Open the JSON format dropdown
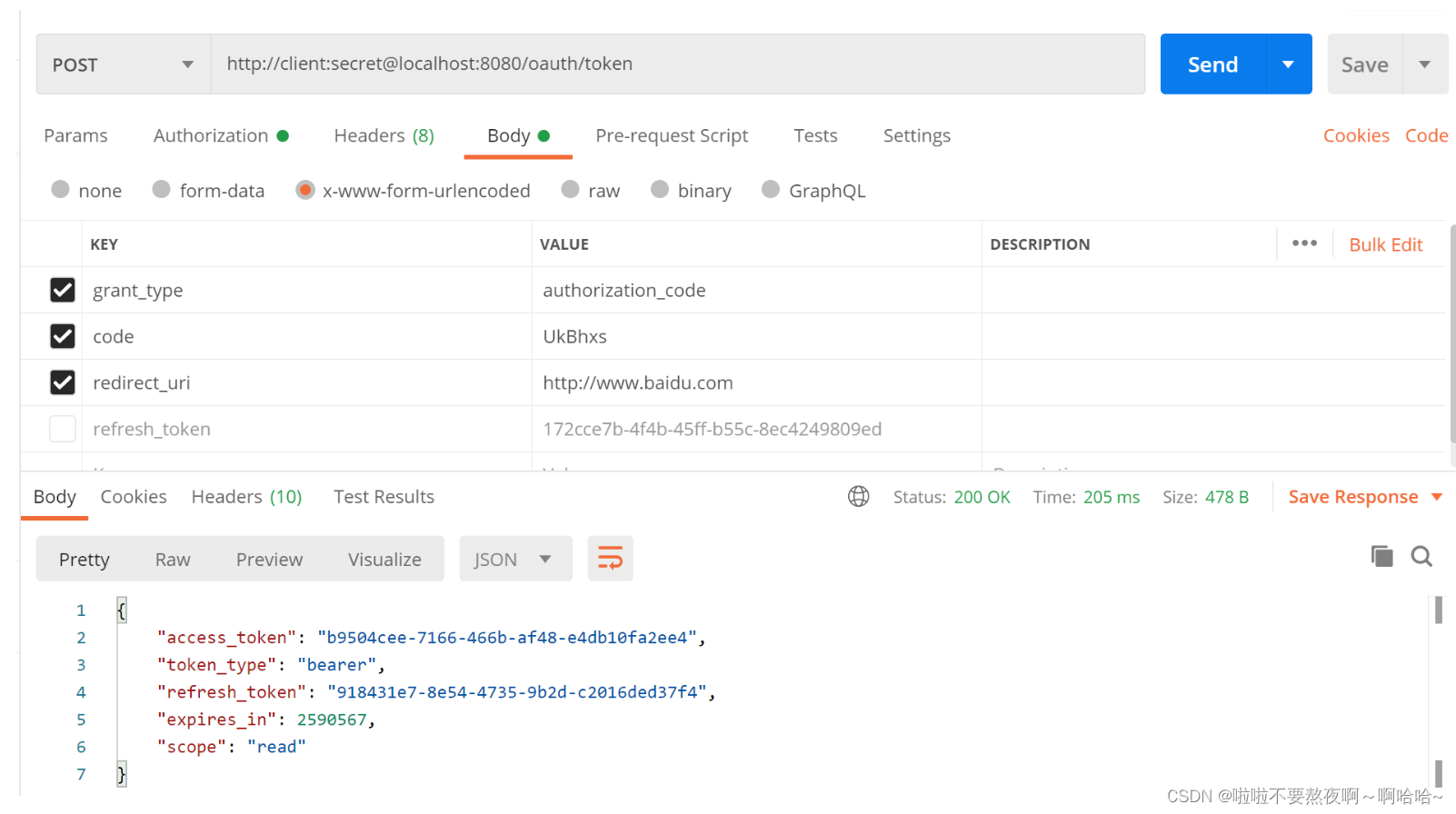 coord(515,559)
